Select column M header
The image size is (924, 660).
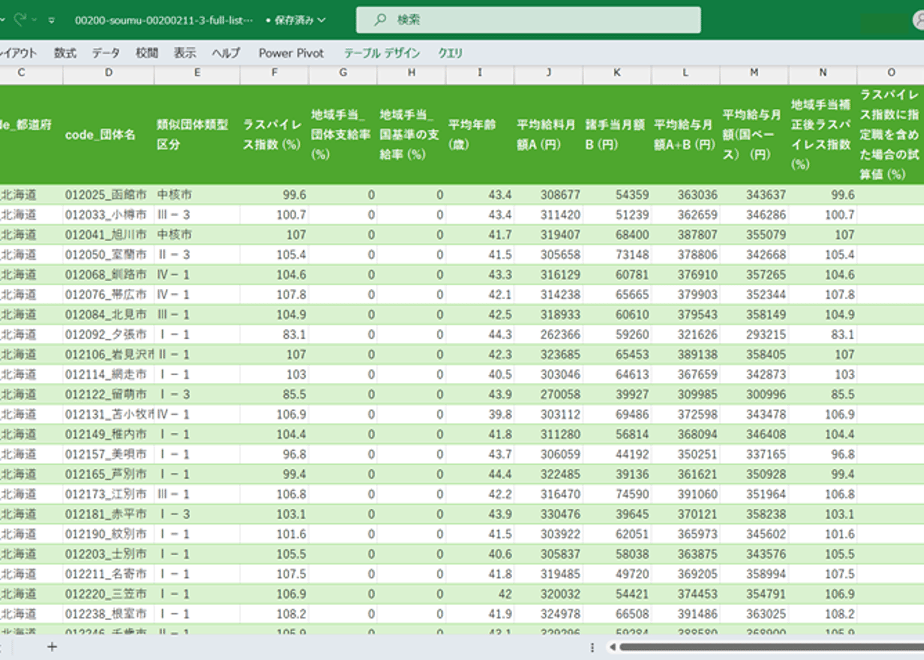coord(754,73)
